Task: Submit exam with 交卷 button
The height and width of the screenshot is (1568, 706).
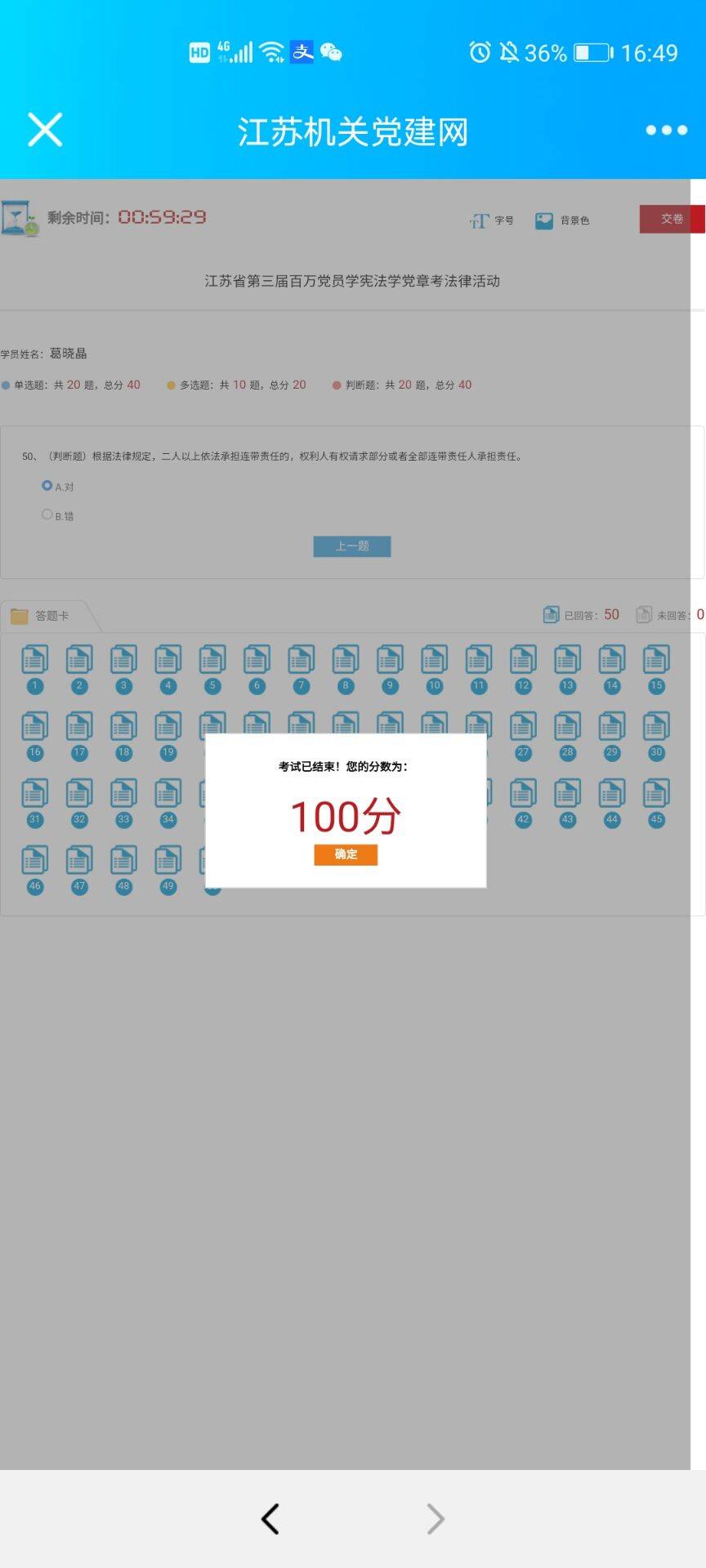Action: click(672, 219)
